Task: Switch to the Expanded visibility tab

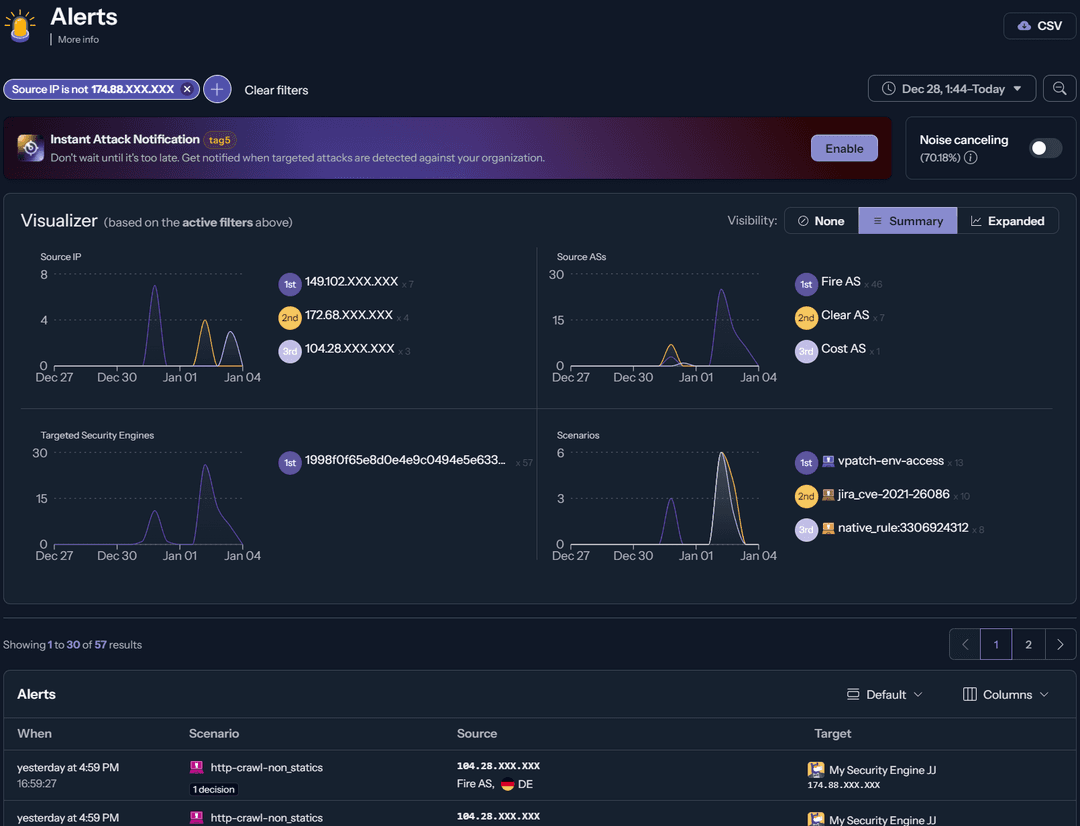Action: [x=1008, y=220]
